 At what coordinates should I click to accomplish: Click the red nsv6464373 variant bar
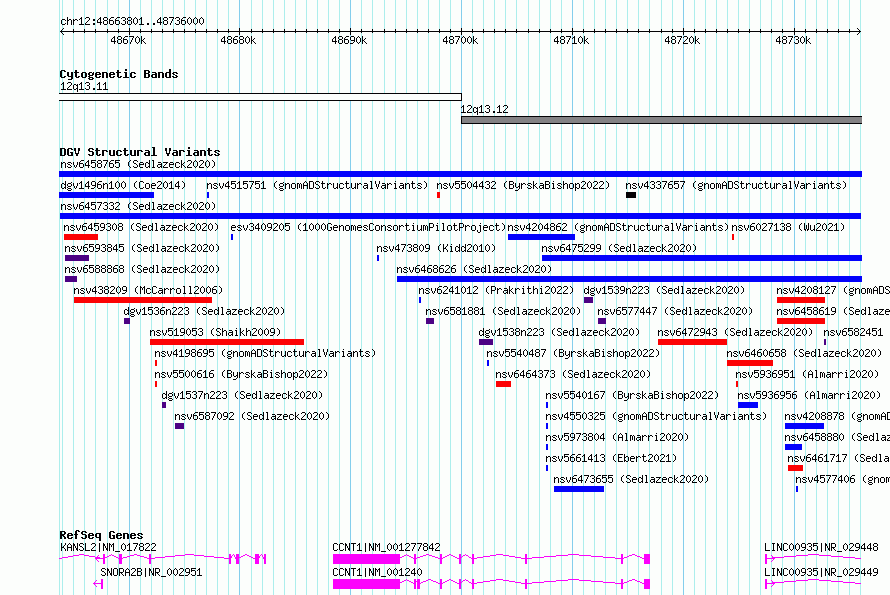[503, 384]
